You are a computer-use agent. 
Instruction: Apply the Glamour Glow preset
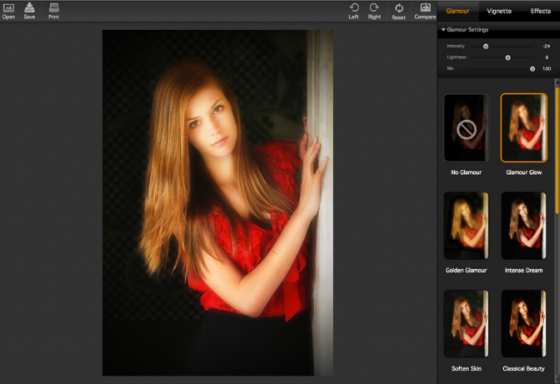pyautogui.click(x=524, y=128)
